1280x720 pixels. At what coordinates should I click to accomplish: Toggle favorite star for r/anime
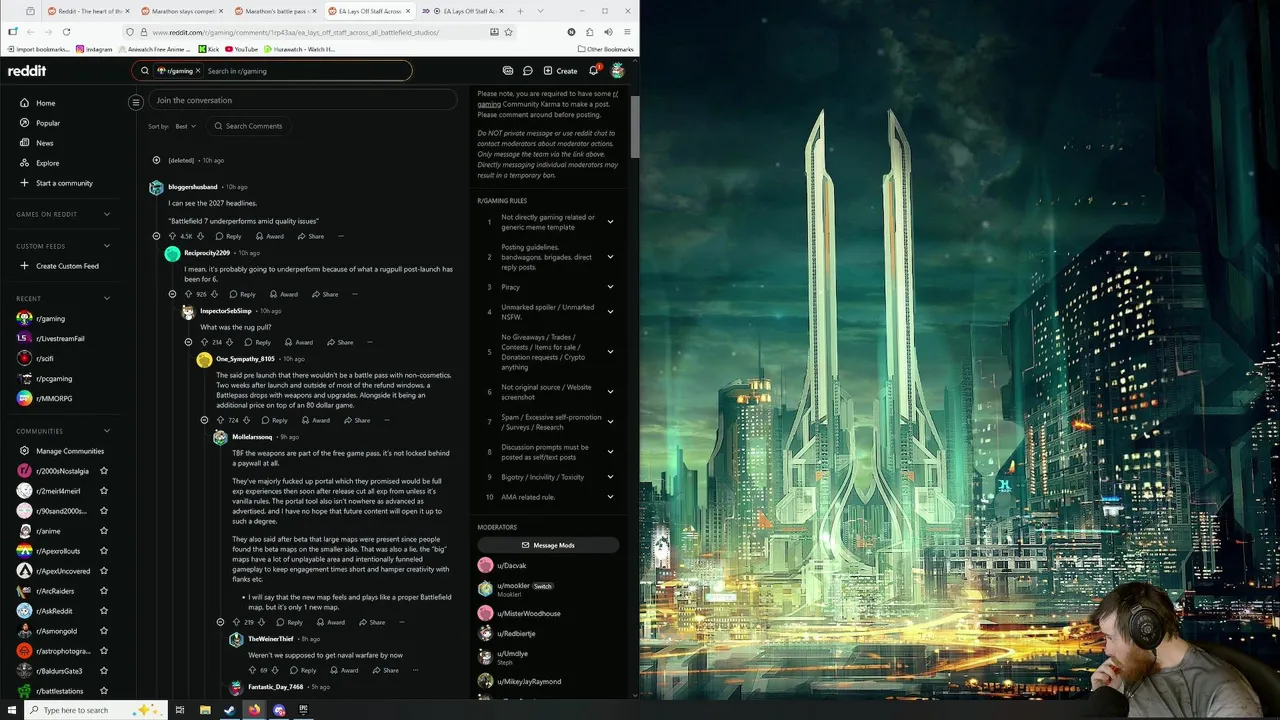104,531
